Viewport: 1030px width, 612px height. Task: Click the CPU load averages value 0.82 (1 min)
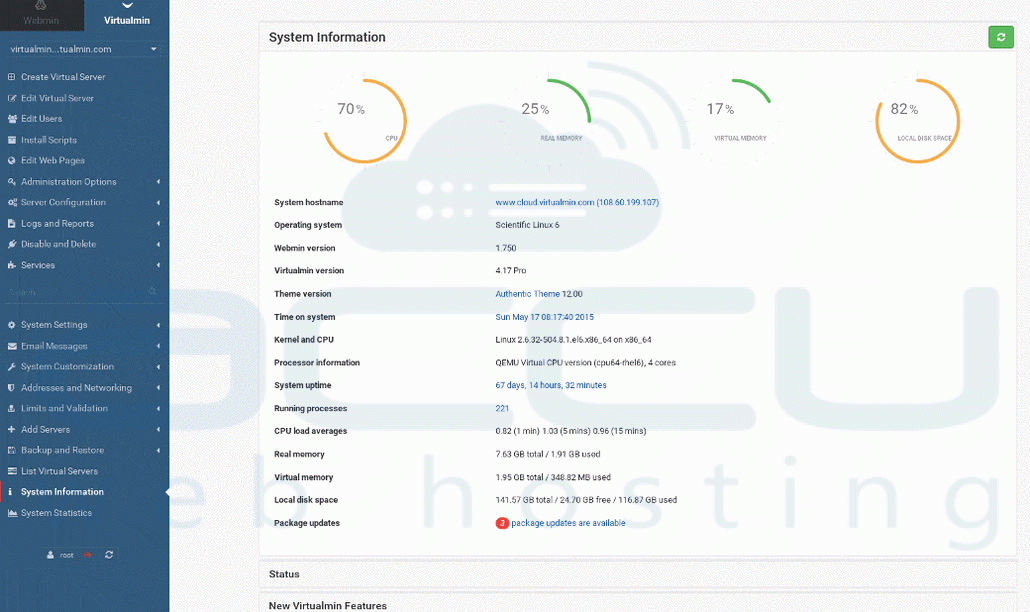point(571,431)
